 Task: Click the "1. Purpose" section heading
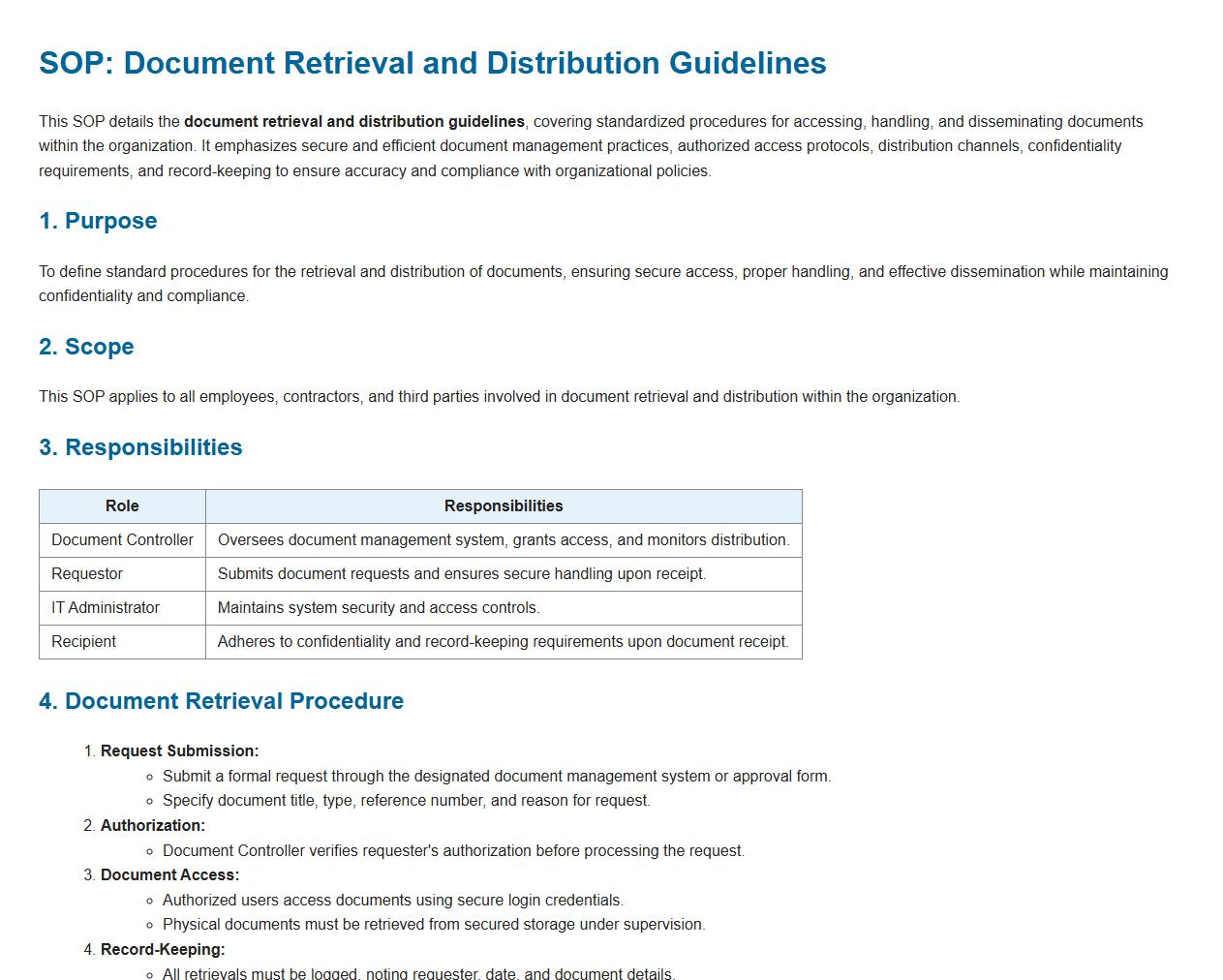(98, 221)
